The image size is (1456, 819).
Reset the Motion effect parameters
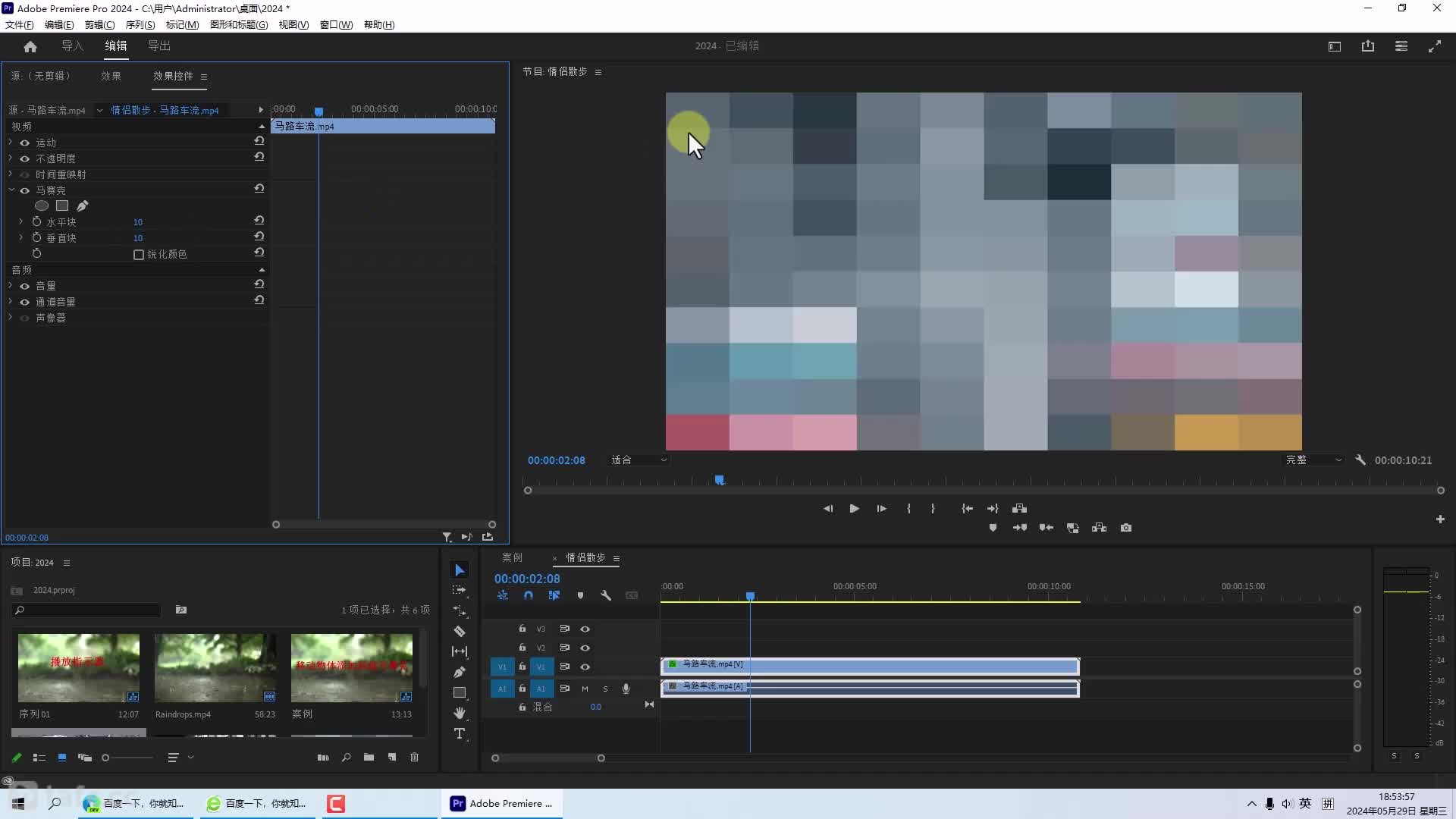pyautogui.click(x=259, y=141)
